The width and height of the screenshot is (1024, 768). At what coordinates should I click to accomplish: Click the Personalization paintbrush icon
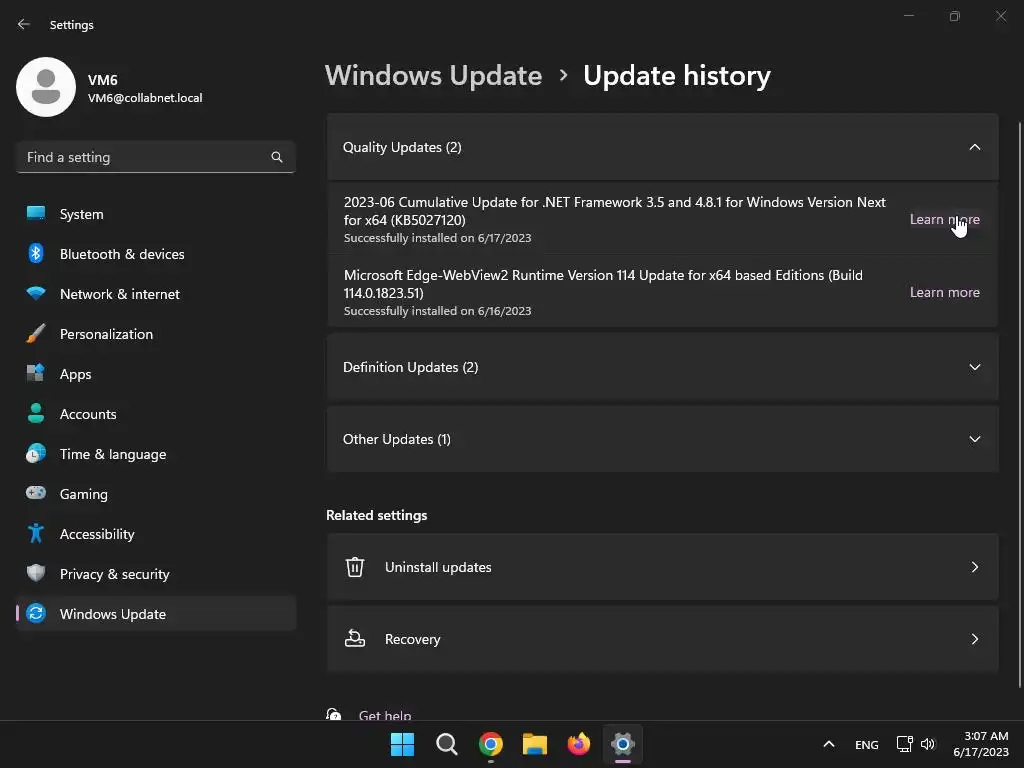coord(36,334)
